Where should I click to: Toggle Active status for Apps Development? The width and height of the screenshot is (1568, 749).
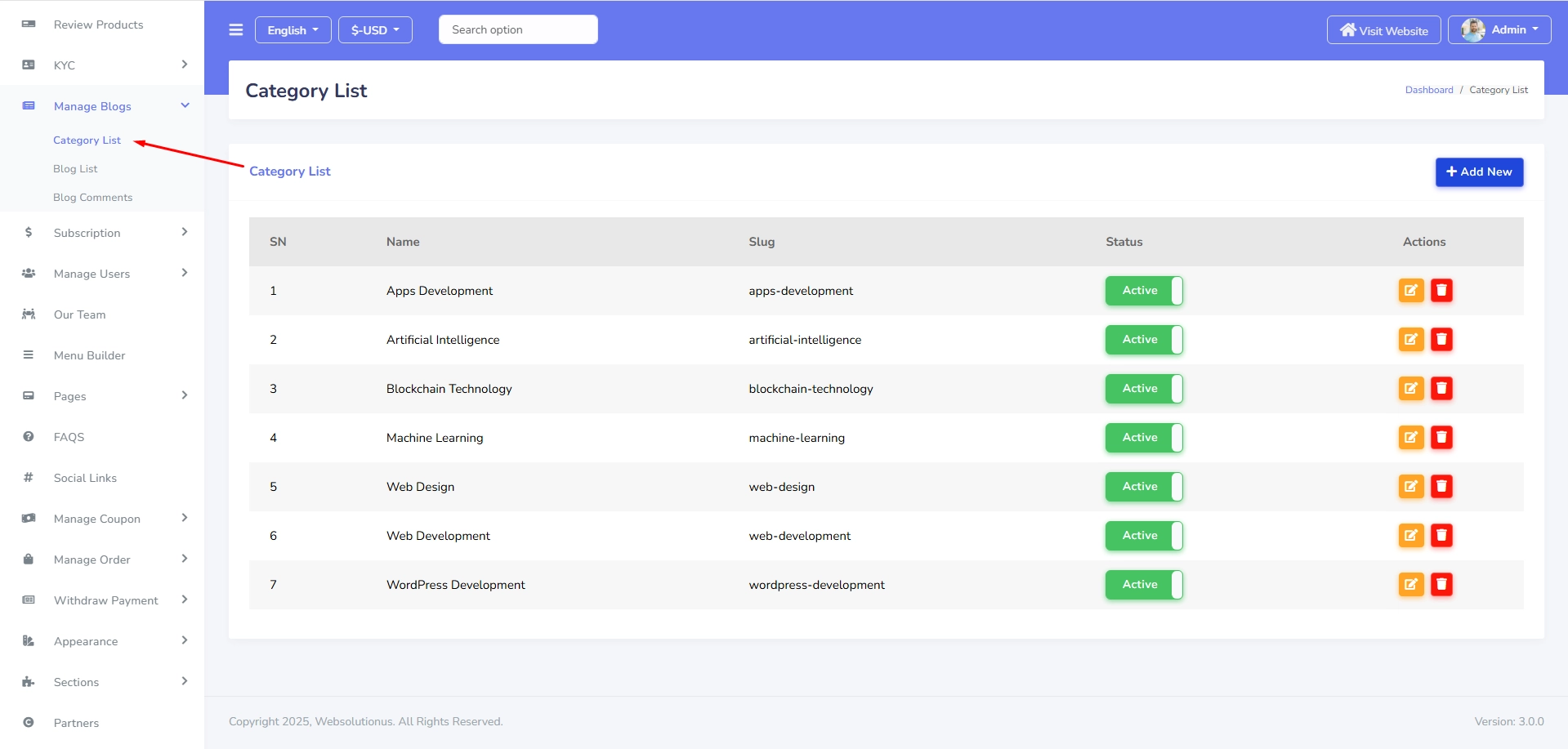pyautogui.click(x=1144, y=290)
